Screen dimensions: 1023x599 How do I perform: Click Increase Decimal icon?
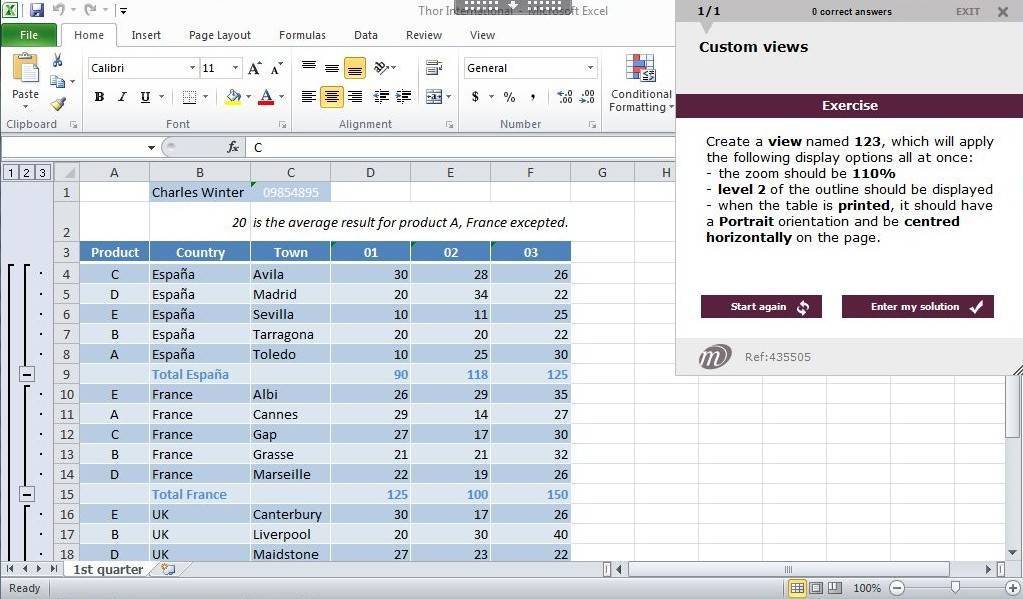[x=565, y=97]
